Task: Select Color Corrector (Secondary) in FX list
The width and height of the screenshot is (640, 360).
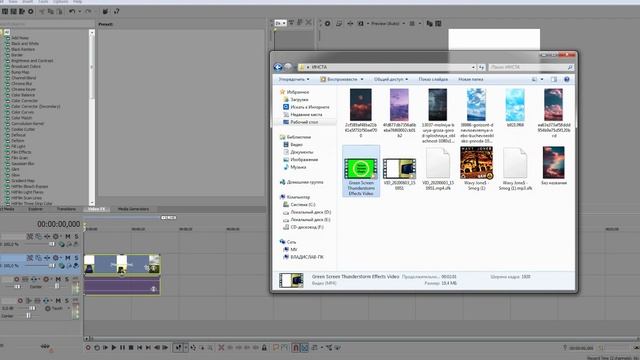Action: point(36,106)
